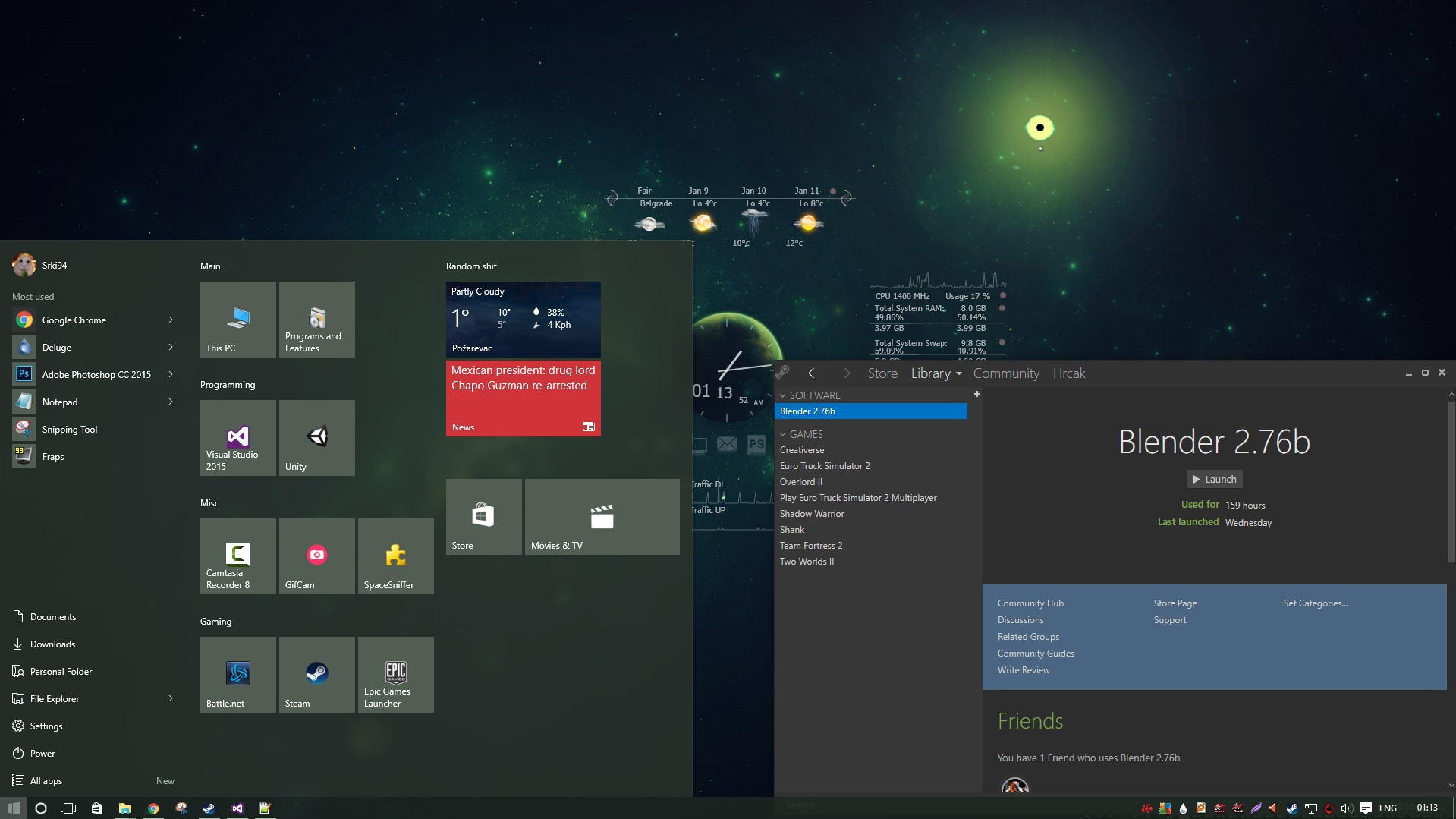Launch SpaceSniffer from Start tiles

[x=395, y=556]
